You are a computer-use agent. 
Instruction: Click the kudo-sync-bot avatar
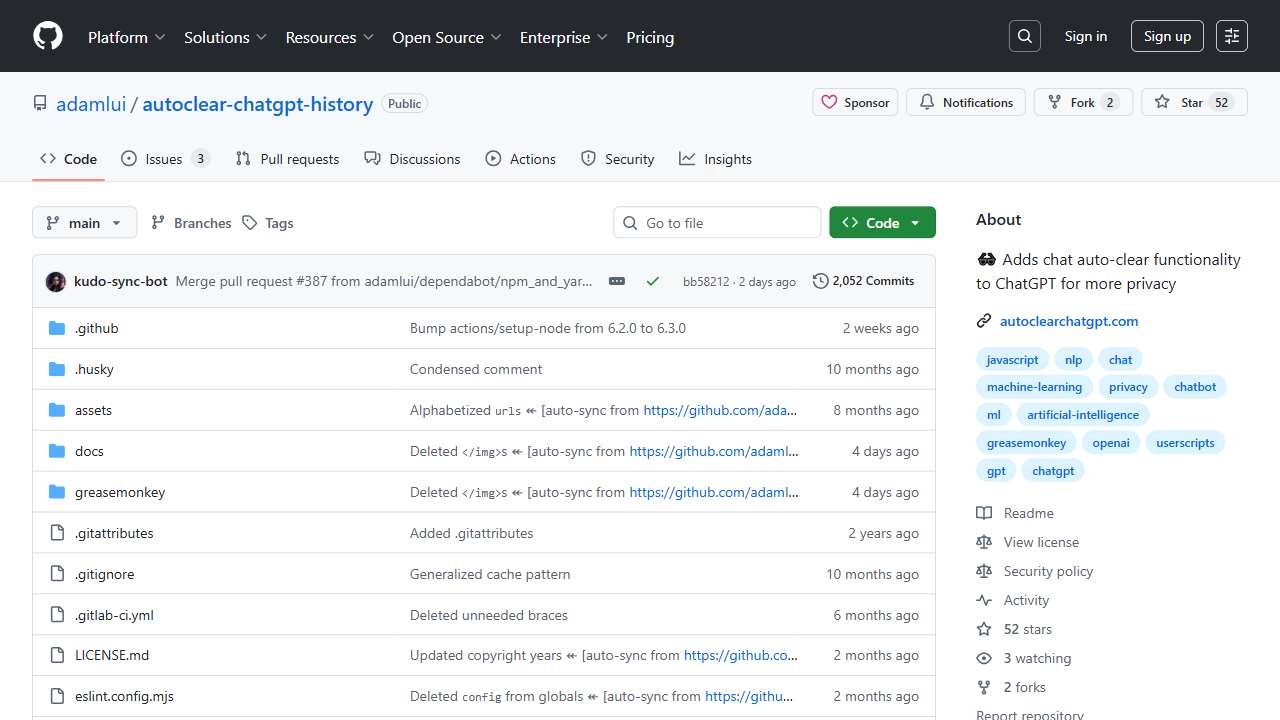click(56, 282)
